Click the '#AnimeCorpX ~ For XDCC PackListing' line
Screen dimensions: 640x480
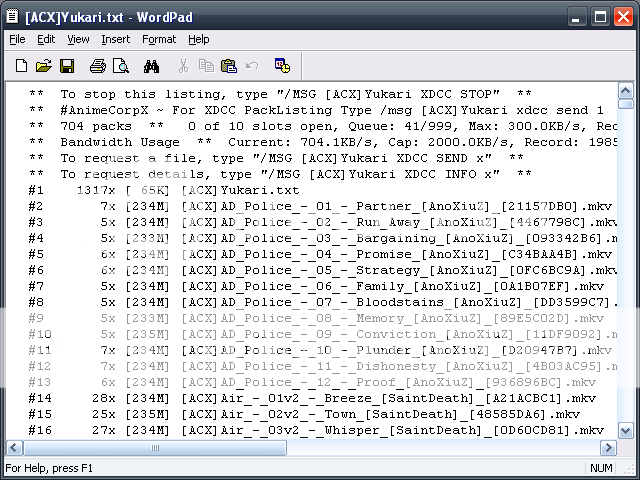click(x=316, y=110)
